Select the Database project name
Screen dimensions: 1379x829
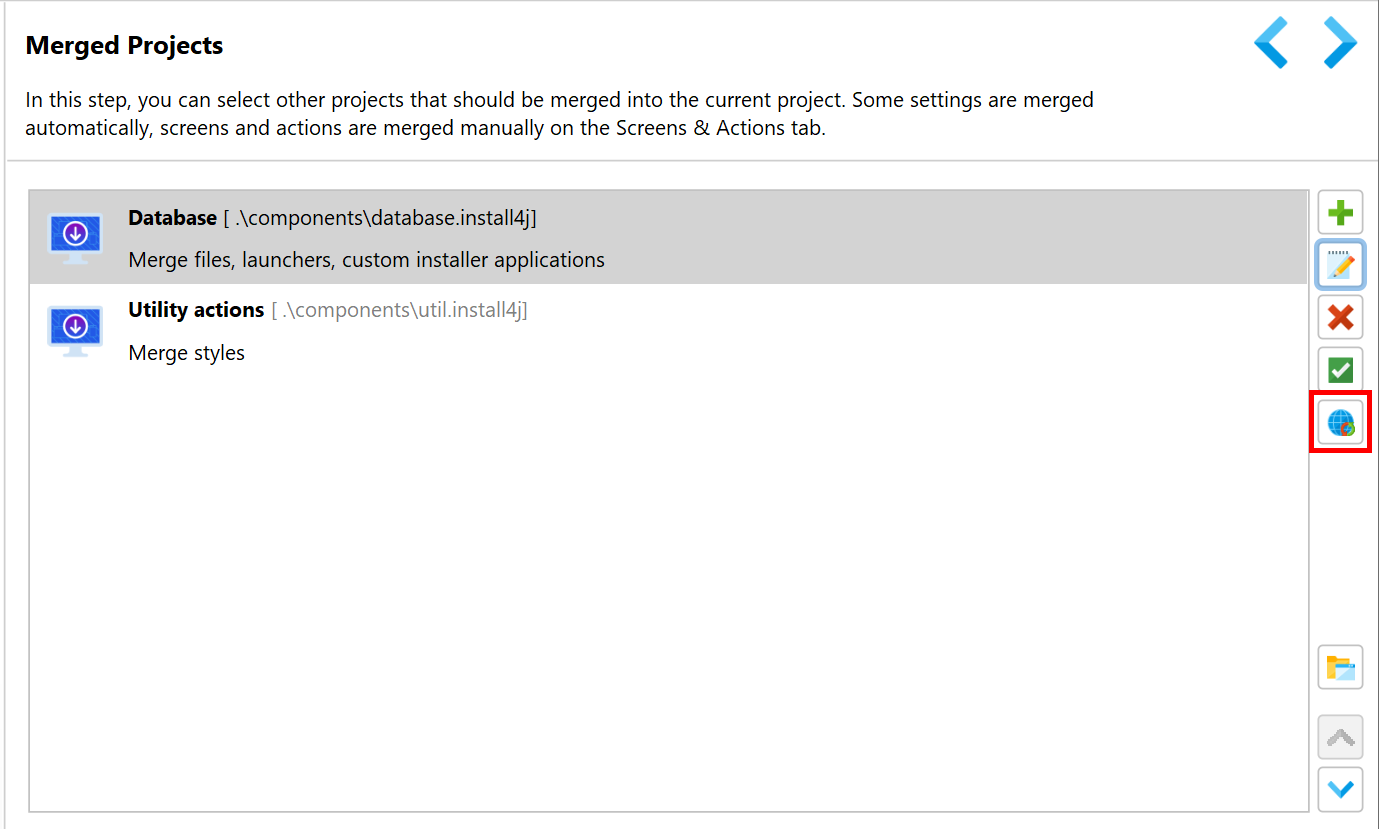click(172, 217)
